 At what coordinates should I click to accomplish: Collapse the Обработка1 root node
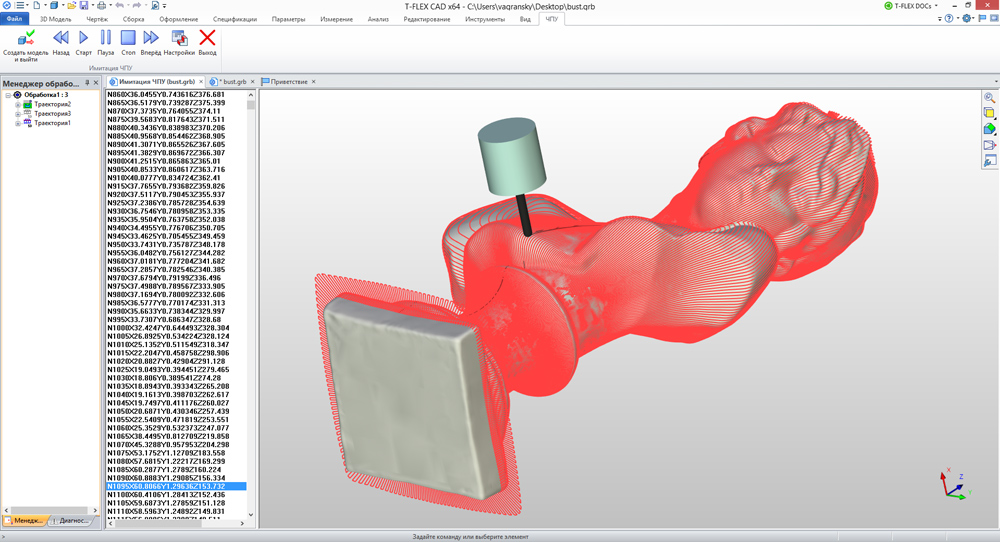pyautogui.click(x=8, y=95)
